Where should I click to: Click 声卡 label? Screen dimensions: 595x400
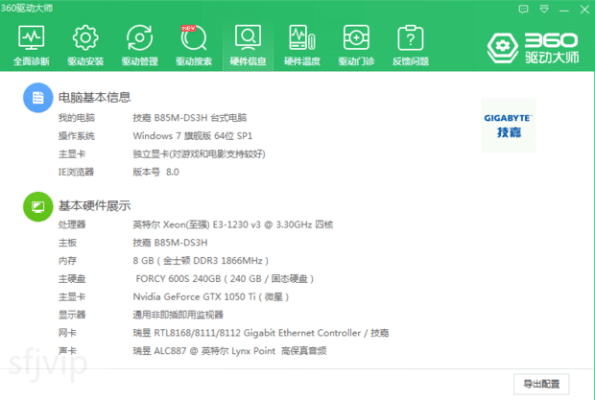(67, 351)
